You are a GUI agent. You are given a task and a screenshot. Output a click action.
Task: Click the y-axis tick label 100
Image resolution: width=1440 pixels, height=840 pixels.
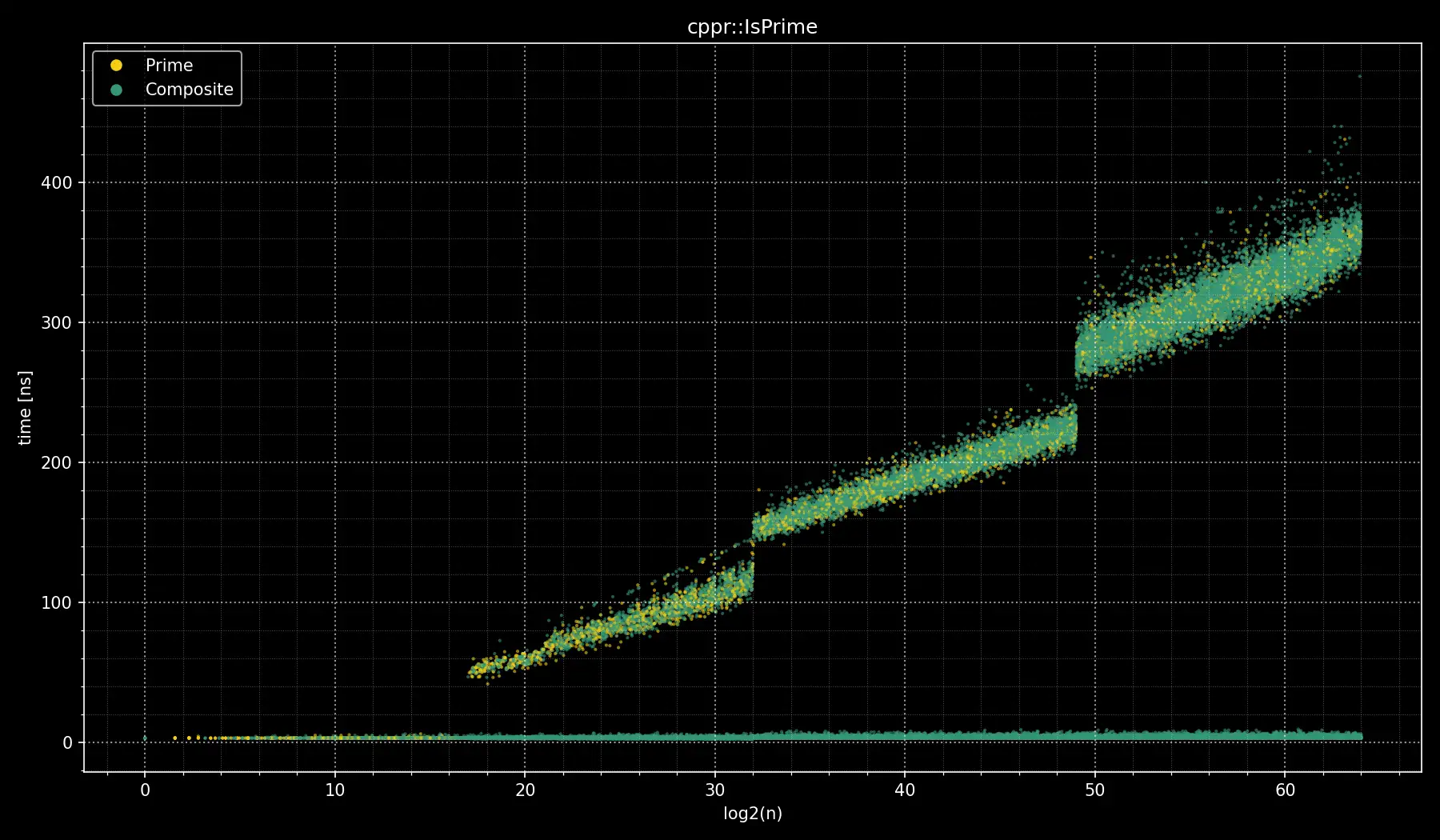point(56,602)
